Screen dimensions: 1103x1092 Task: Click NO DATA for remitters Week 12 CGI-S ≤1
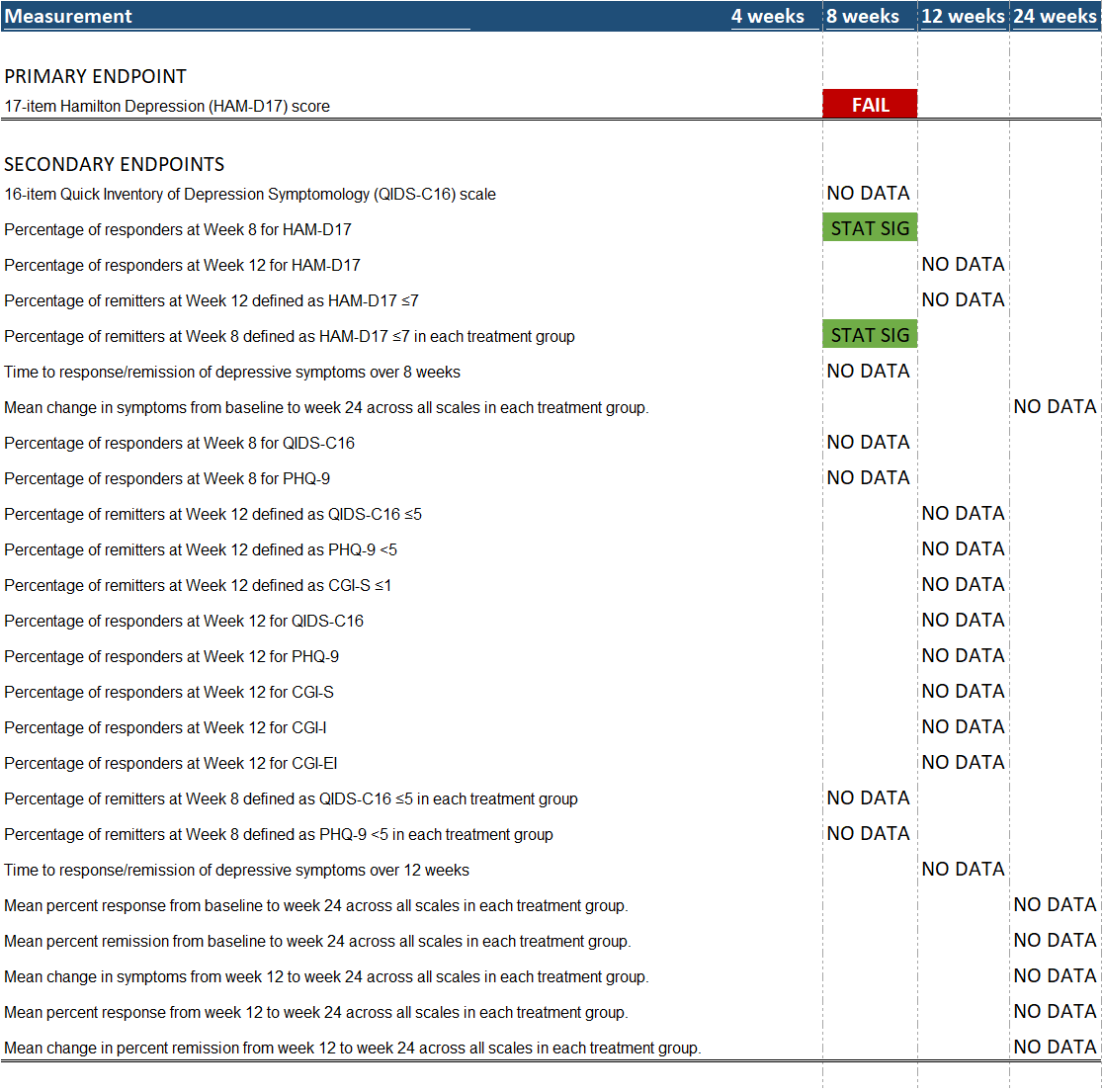click(x=963, y=585)
